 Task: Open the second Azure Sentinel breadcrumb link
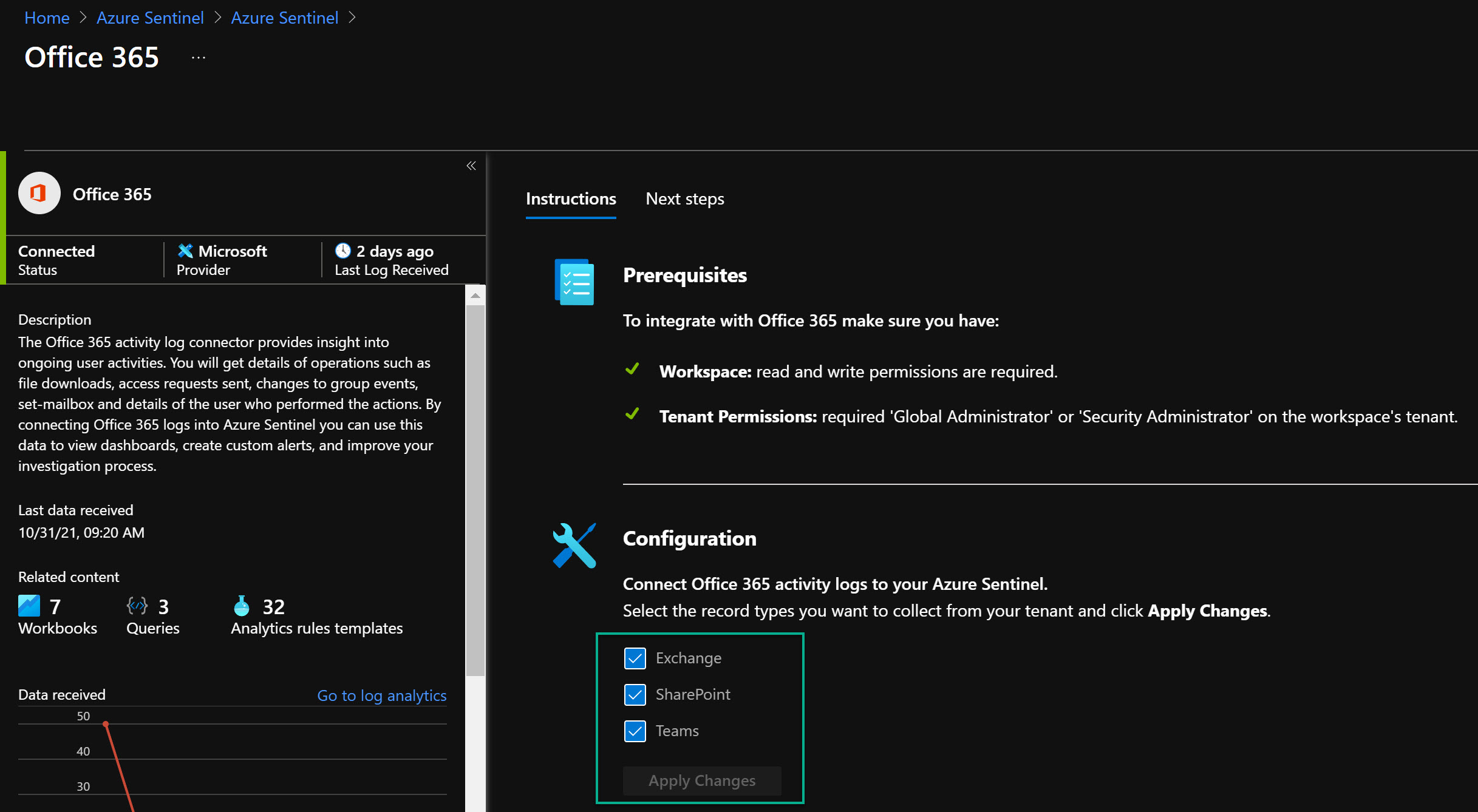(x=284, y=18)
